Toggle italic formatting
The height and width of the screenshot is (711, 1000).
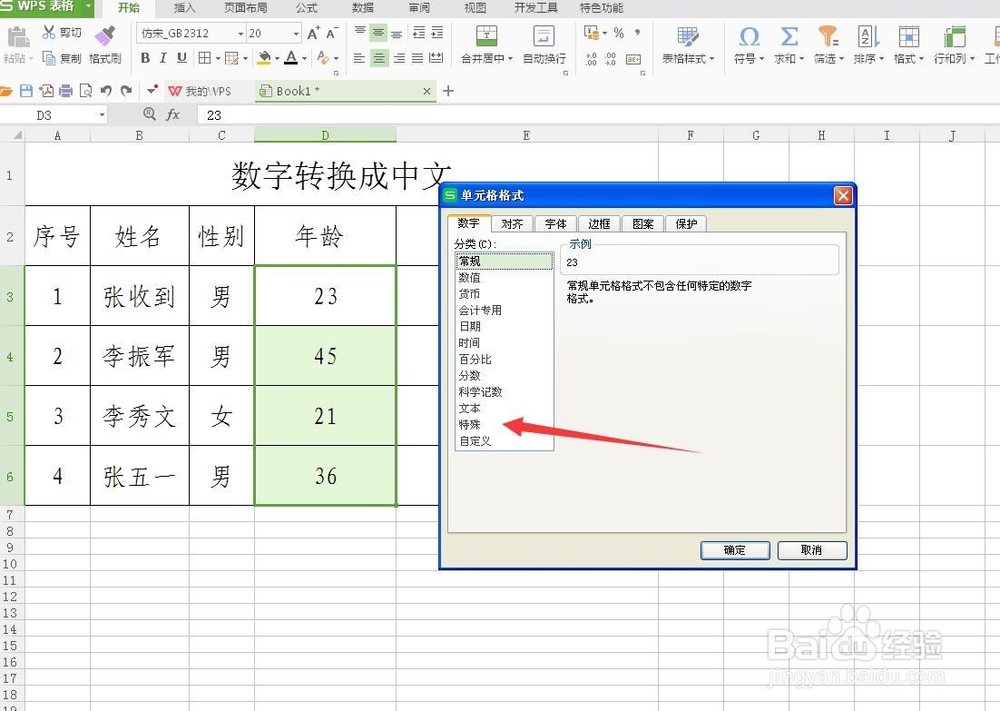point(162,58)
